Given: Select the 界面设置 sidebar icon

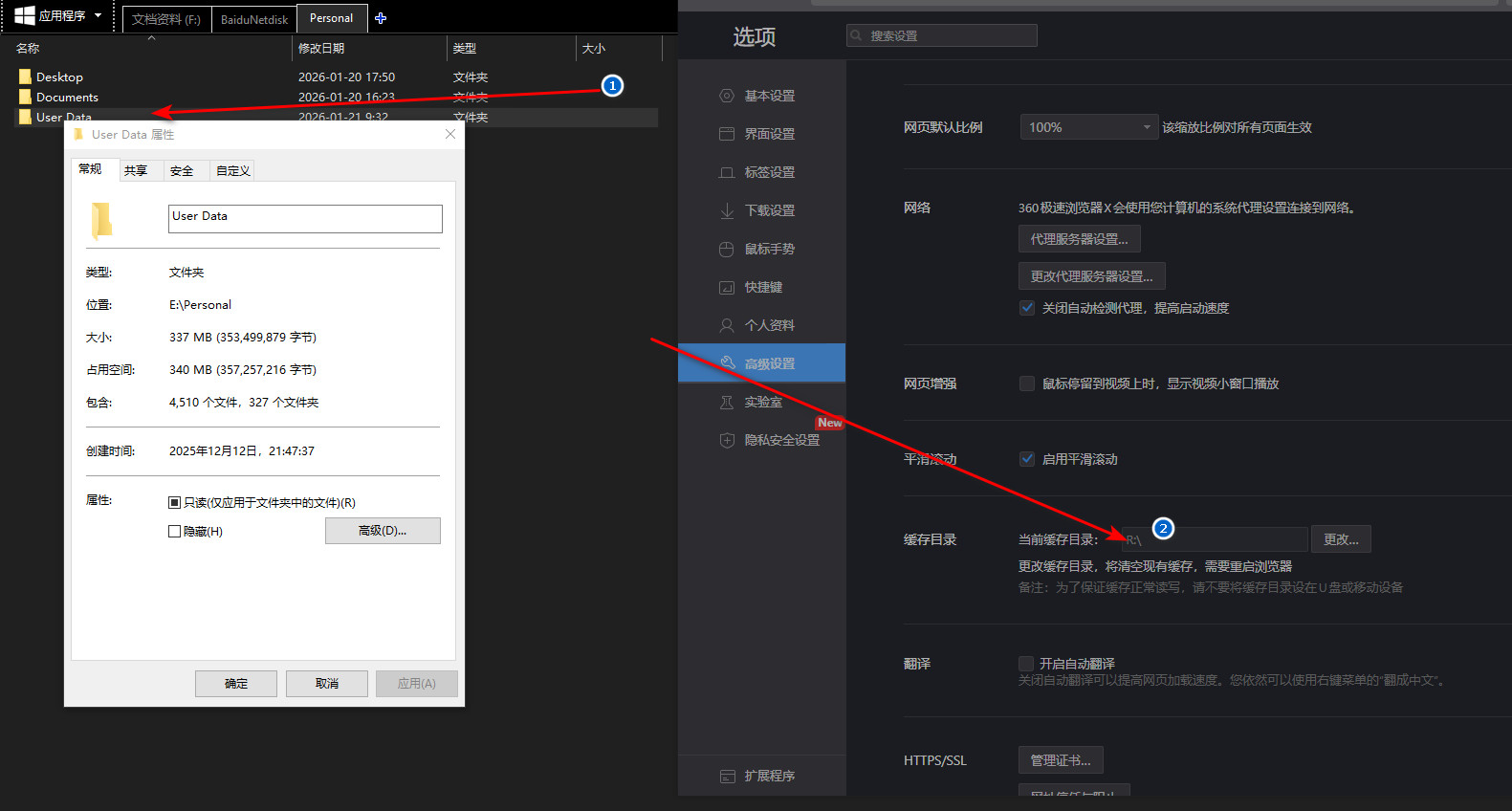Looking at the screenshot, I should point(727,134).
